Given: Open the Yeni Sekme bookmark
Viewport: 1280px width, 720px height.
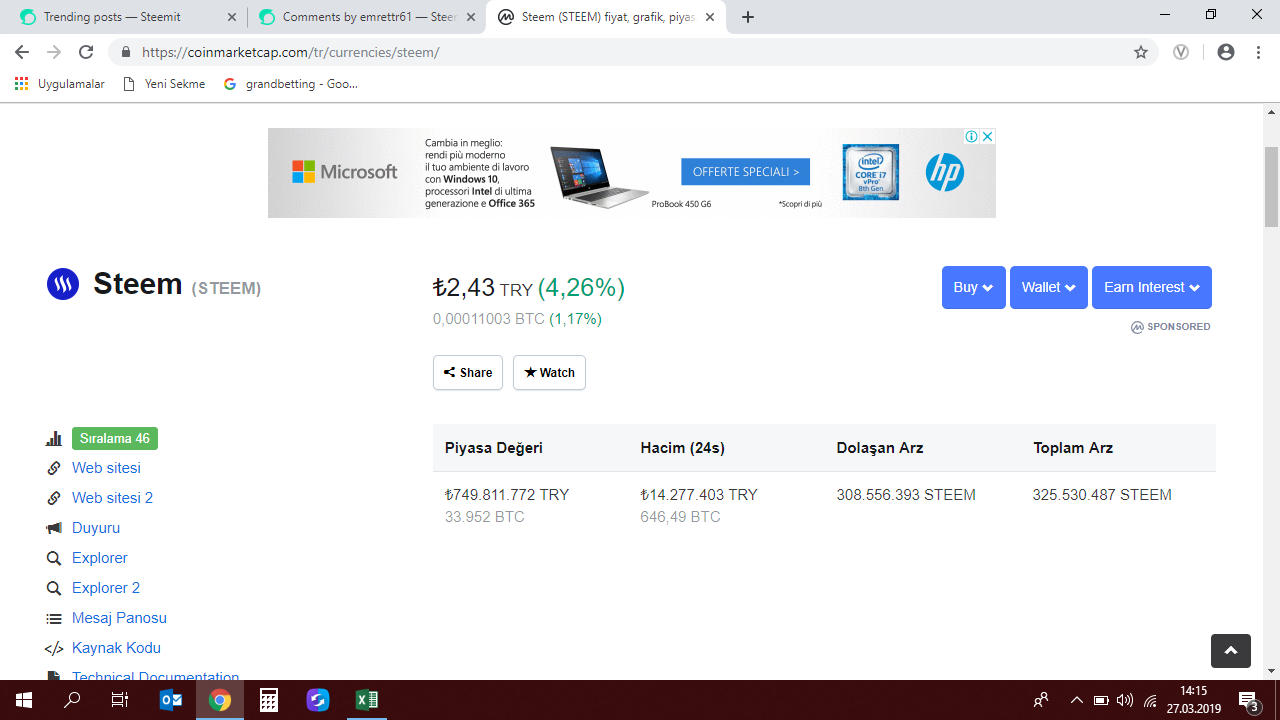Looking at the screenshot, I should point(164,84).
